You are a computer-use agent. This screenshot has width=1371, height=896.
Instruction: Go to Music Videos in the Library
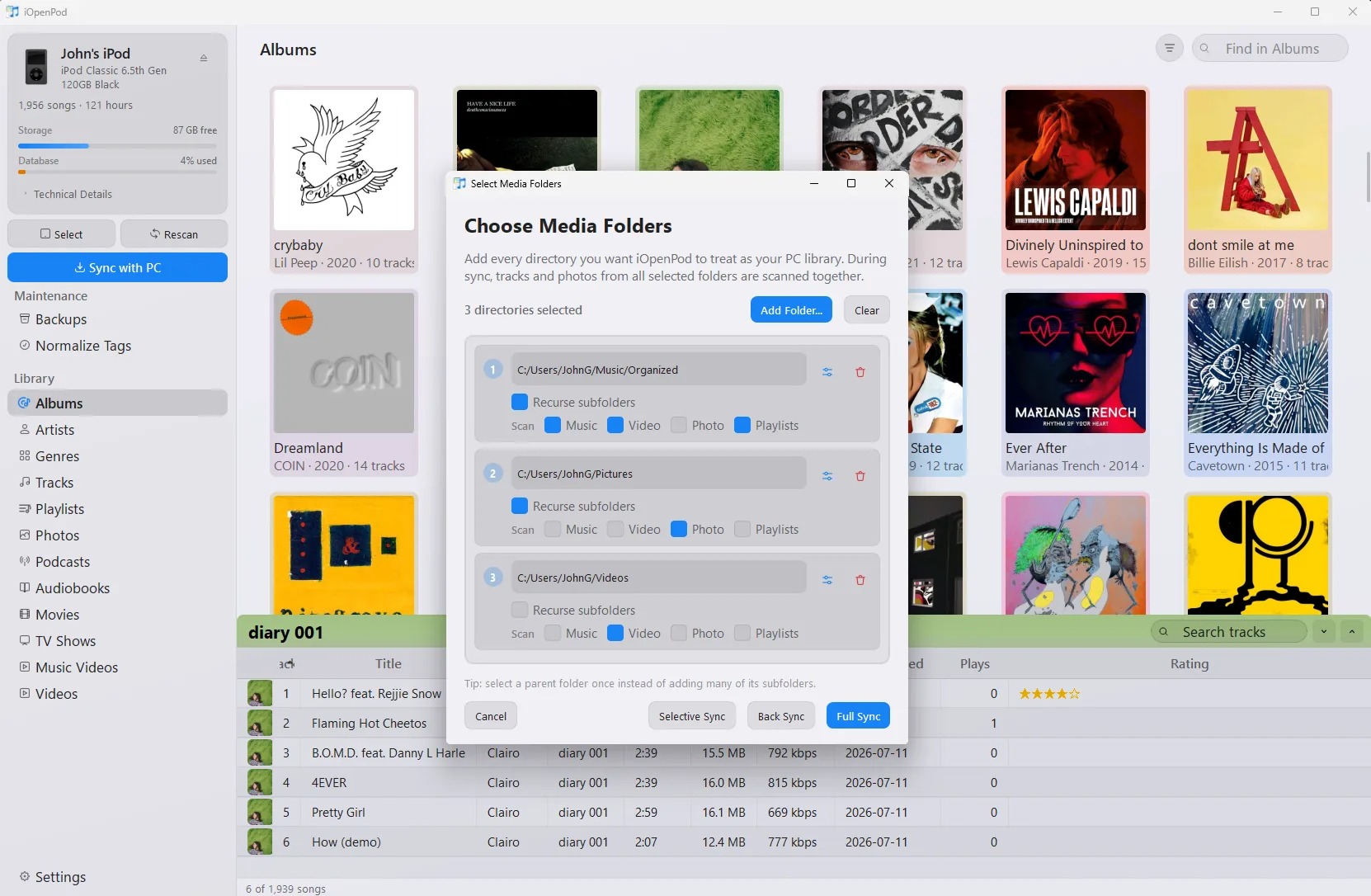pos(117,667)
